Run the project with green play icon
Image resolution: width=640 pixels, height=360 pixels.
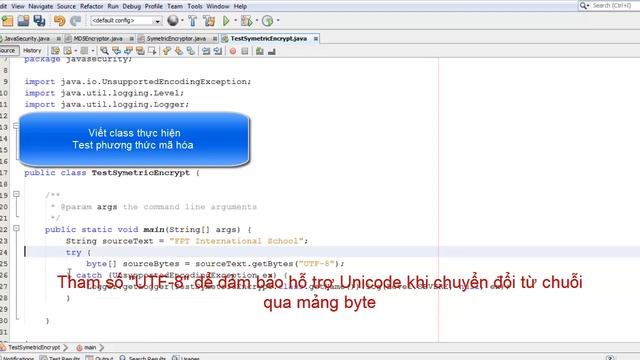[226, 20]
